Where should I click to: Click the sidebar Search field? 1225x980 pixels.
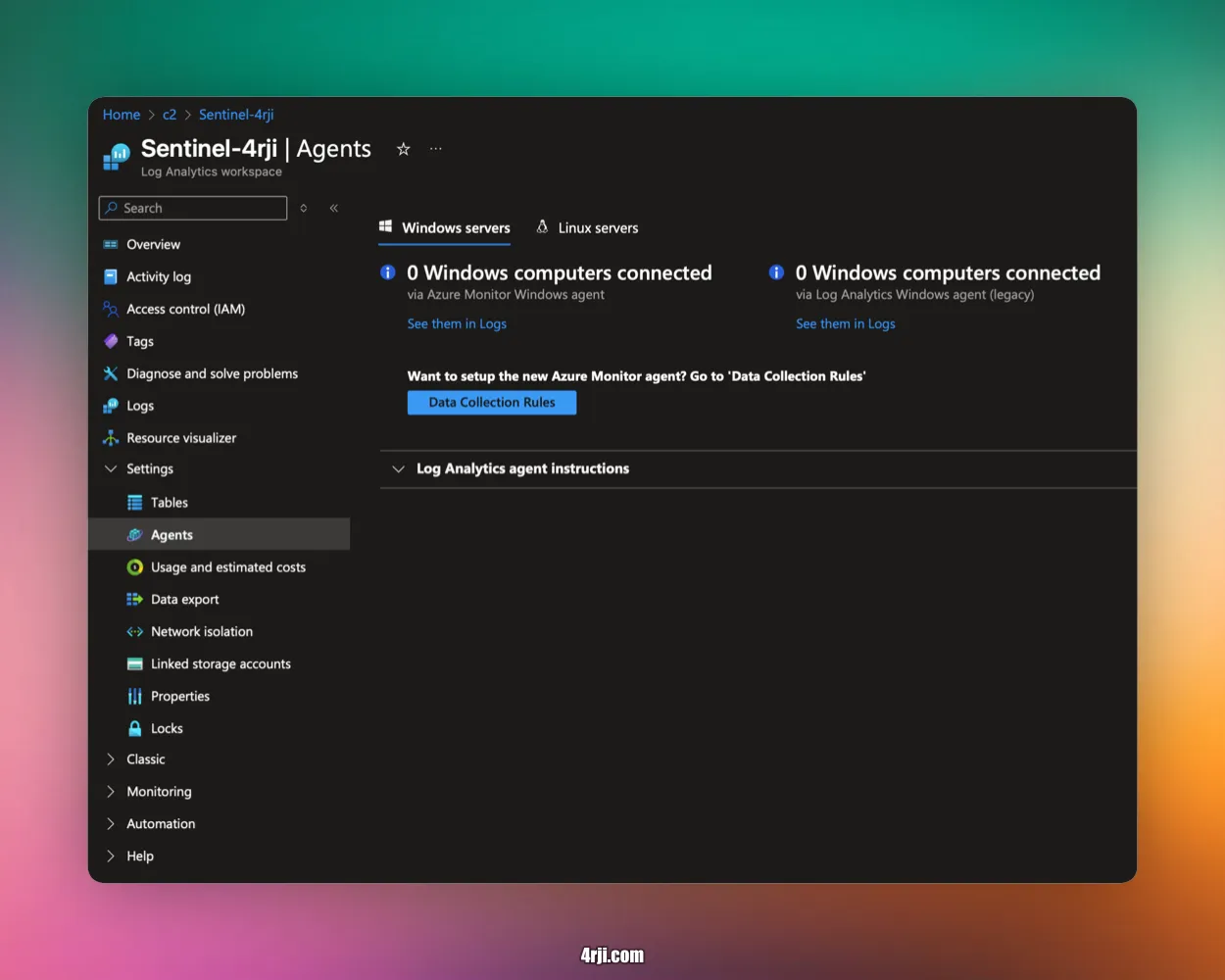193,208
